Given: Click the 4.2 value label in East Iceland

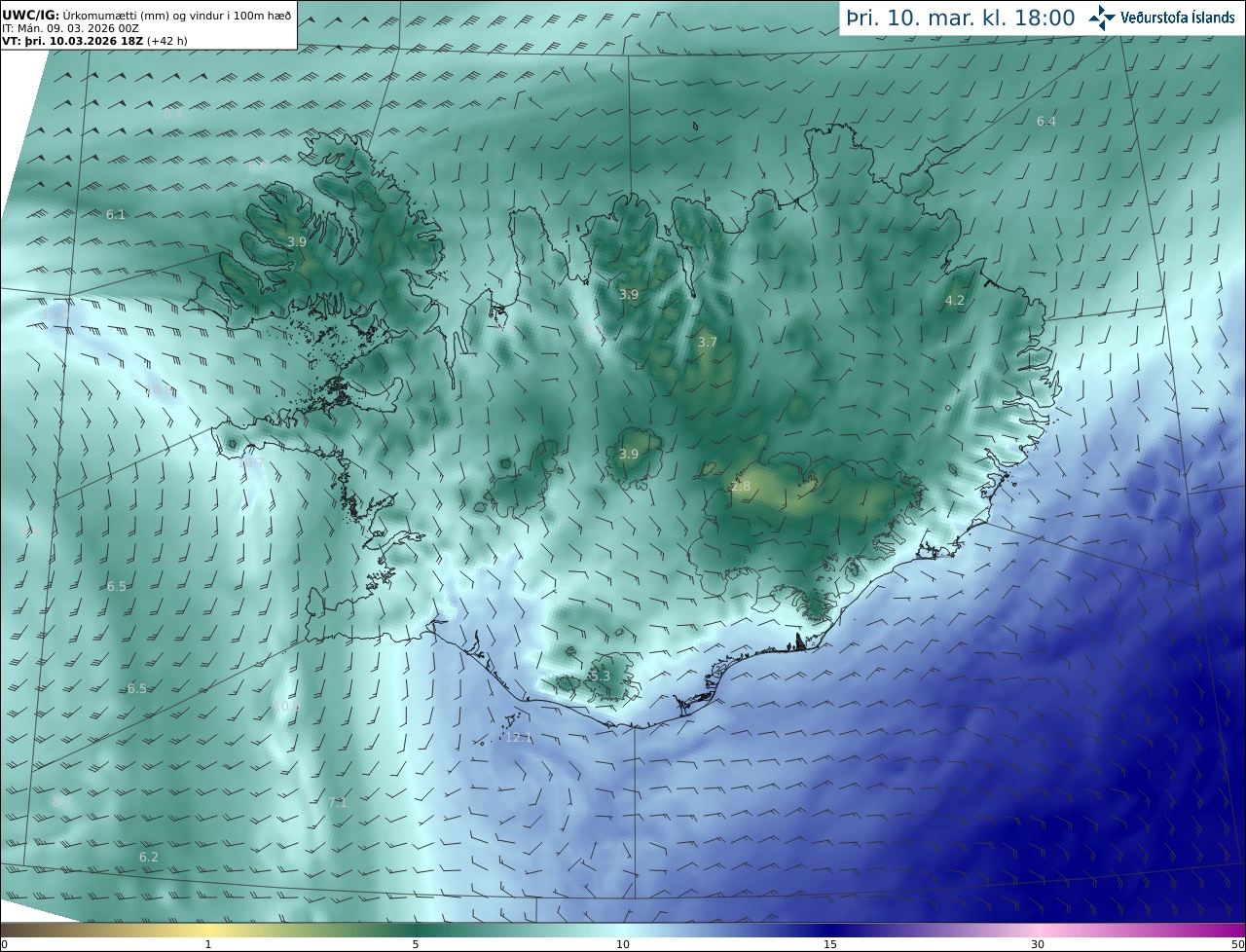Looking at the screenshot, I should pyautogui.click(x=955, y=301).
